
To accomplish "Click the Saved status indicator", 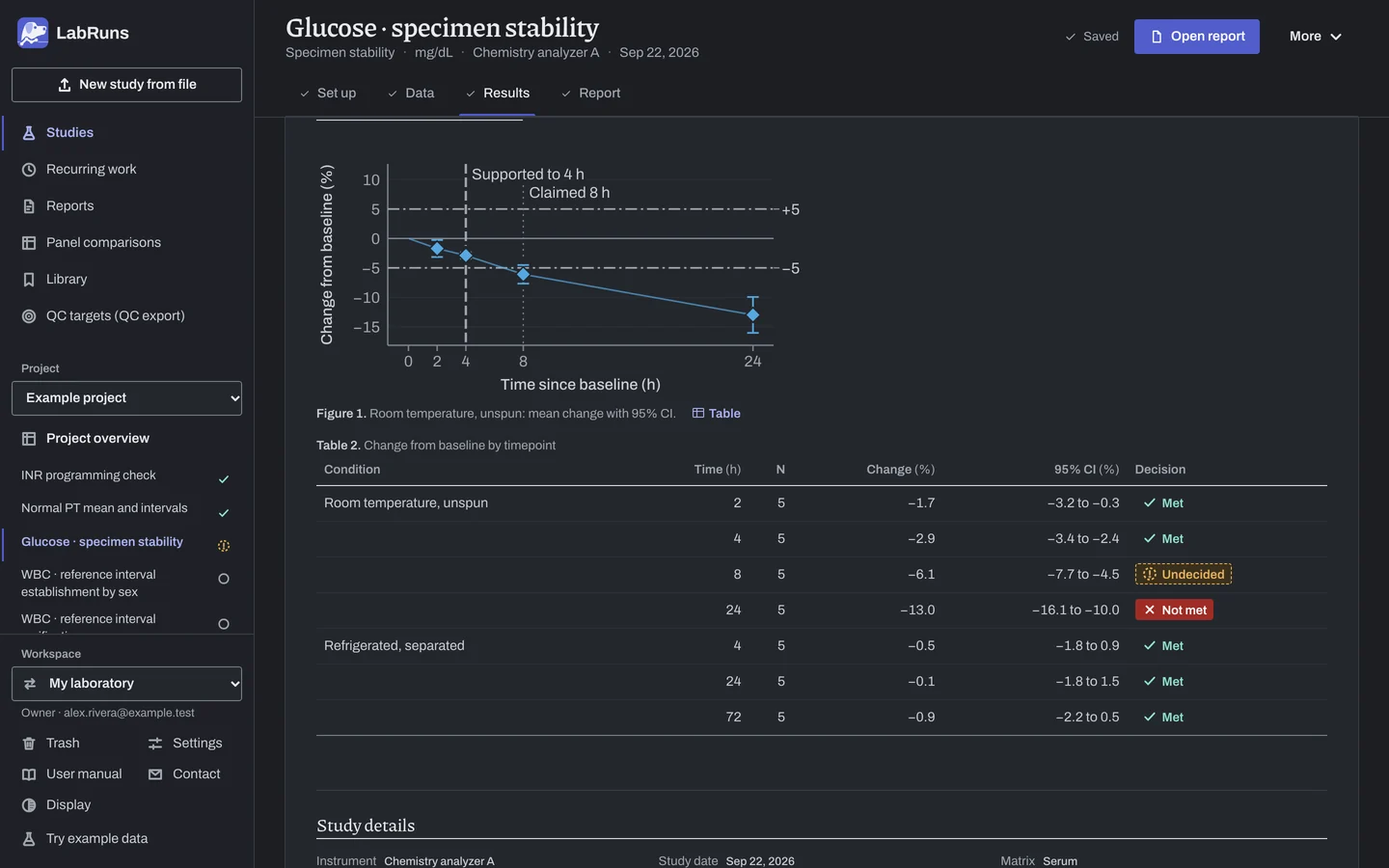I will tap(1092, 37).
